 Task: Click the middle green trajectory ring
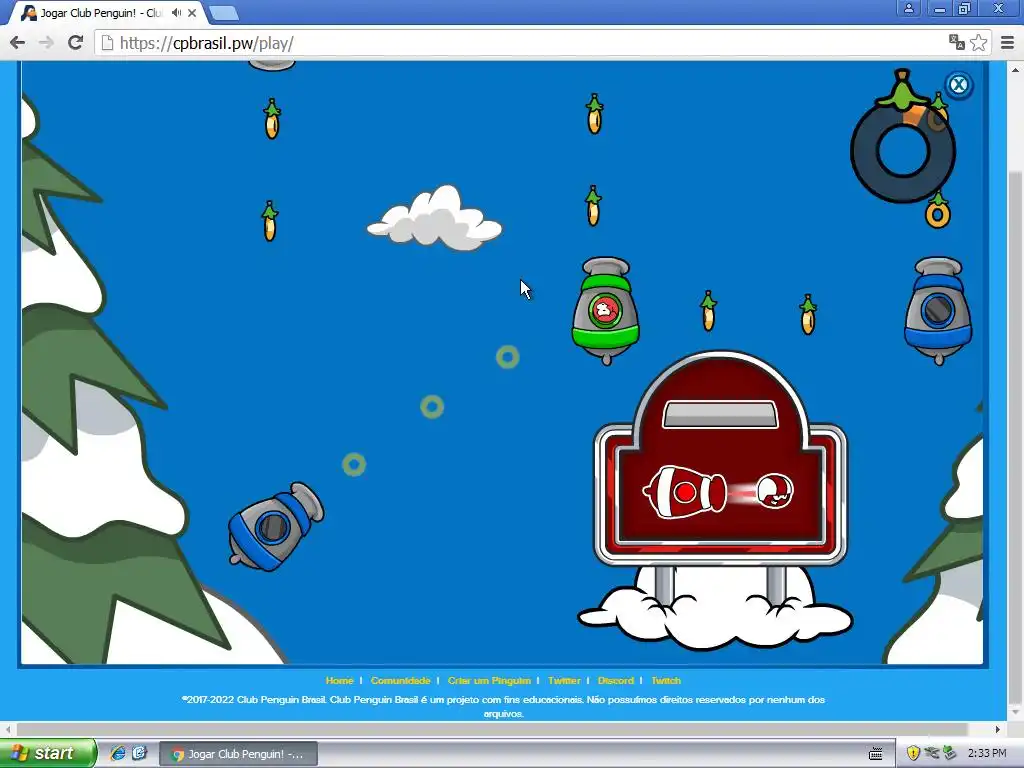pos(432,407)
